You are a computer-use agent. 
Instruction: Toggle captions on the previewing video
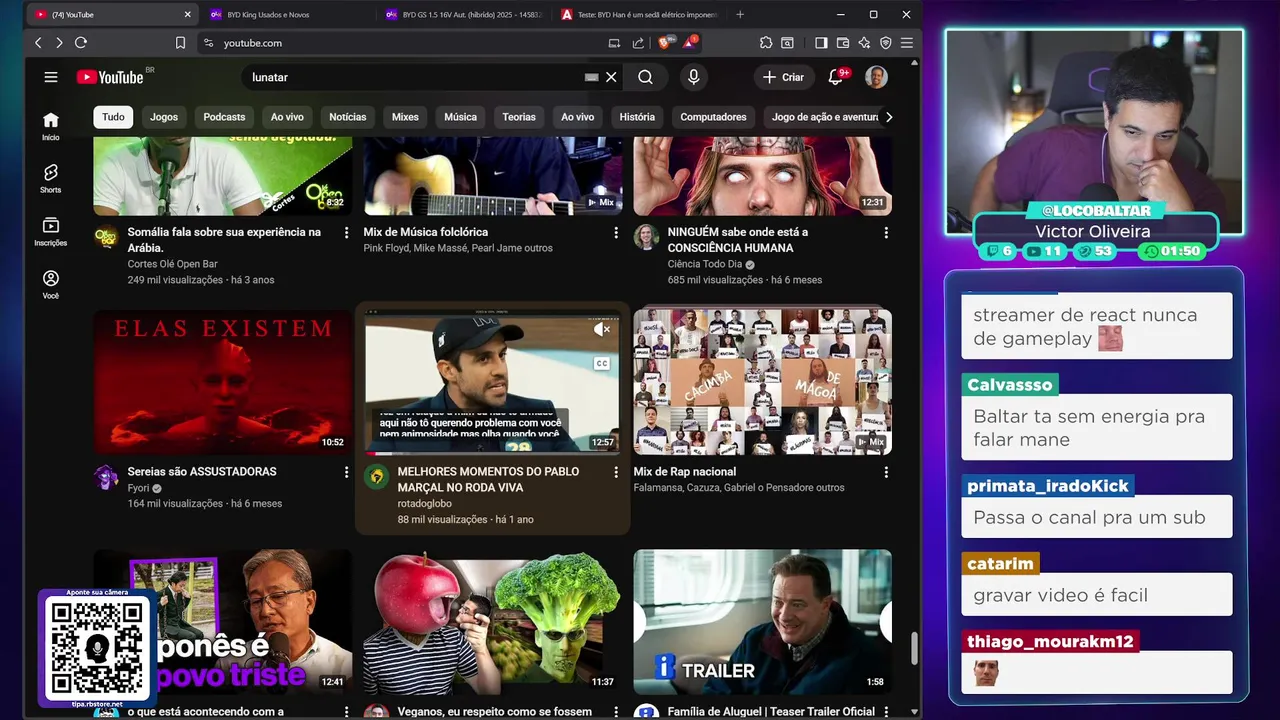(x=602, y=364)
